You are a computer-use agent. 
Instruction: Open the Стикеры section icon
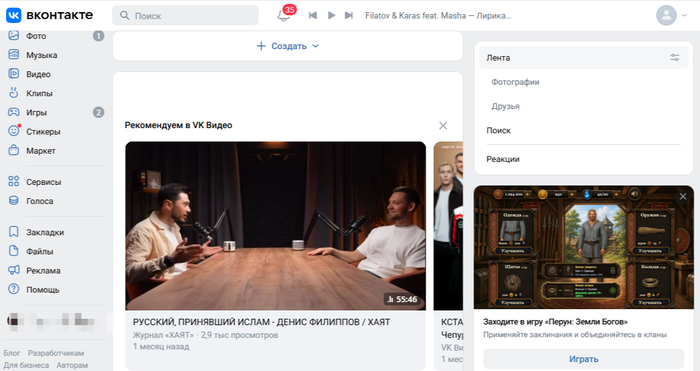pyautogui.click(x=14, y=131)
